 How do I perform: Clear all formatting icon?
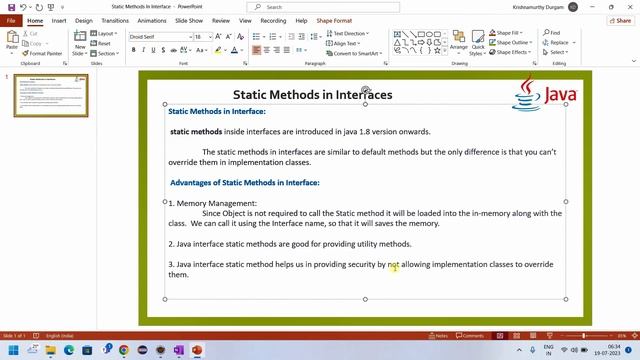coord(240,37)
